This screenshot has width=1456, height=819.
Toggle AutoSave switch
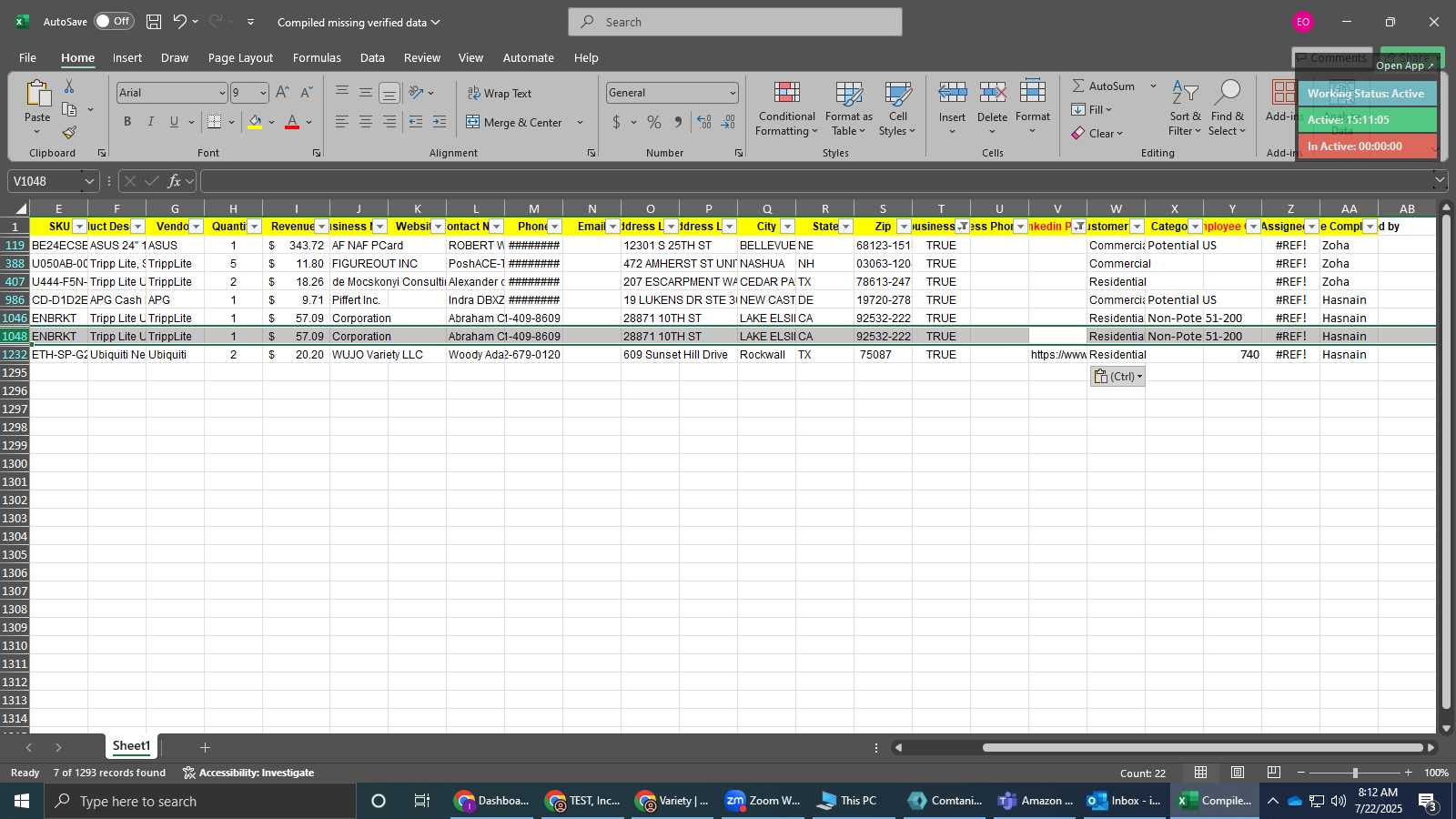point(115,21)
